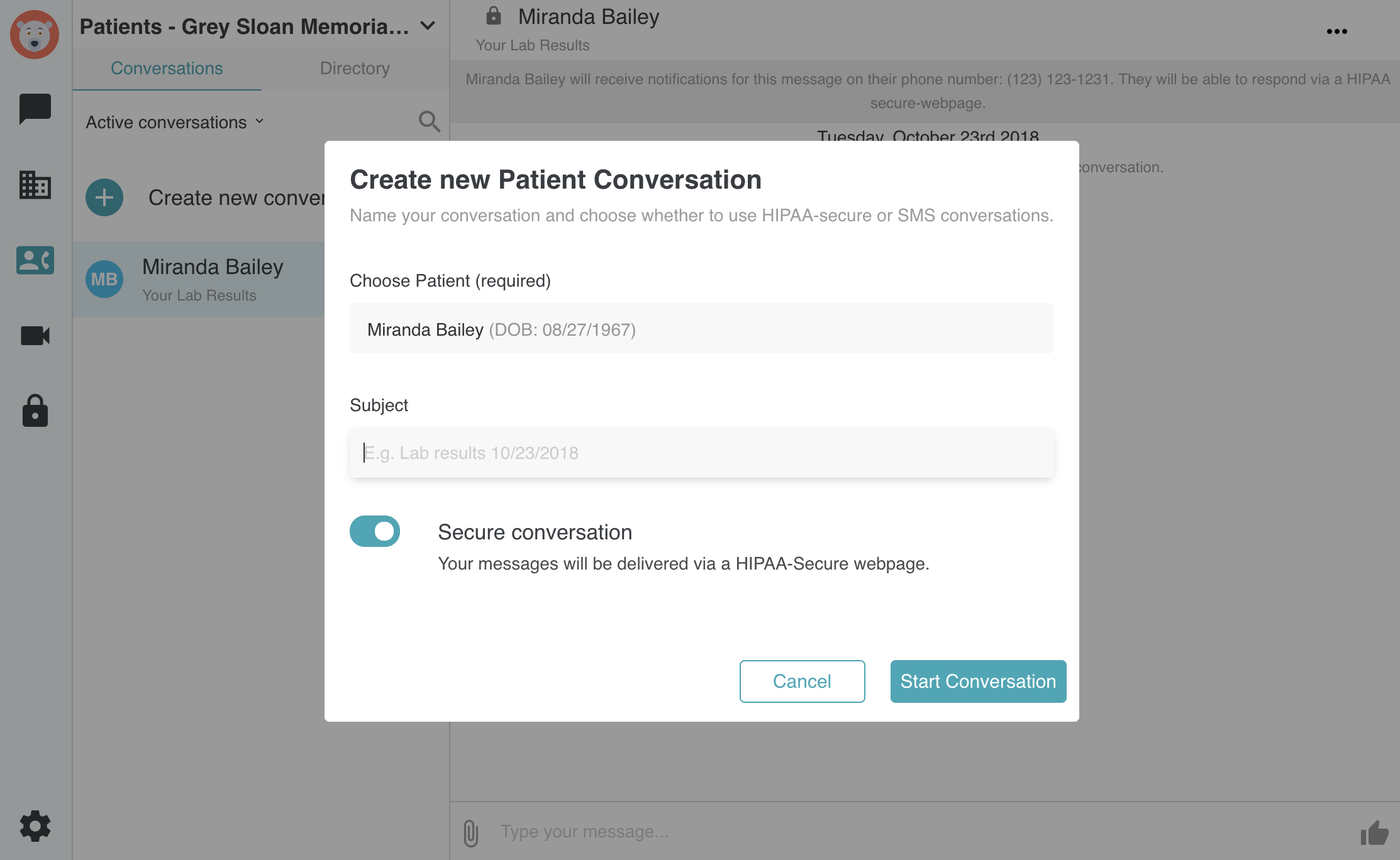
Task: Open the organization building icon
Action: [x=35, y=185]
